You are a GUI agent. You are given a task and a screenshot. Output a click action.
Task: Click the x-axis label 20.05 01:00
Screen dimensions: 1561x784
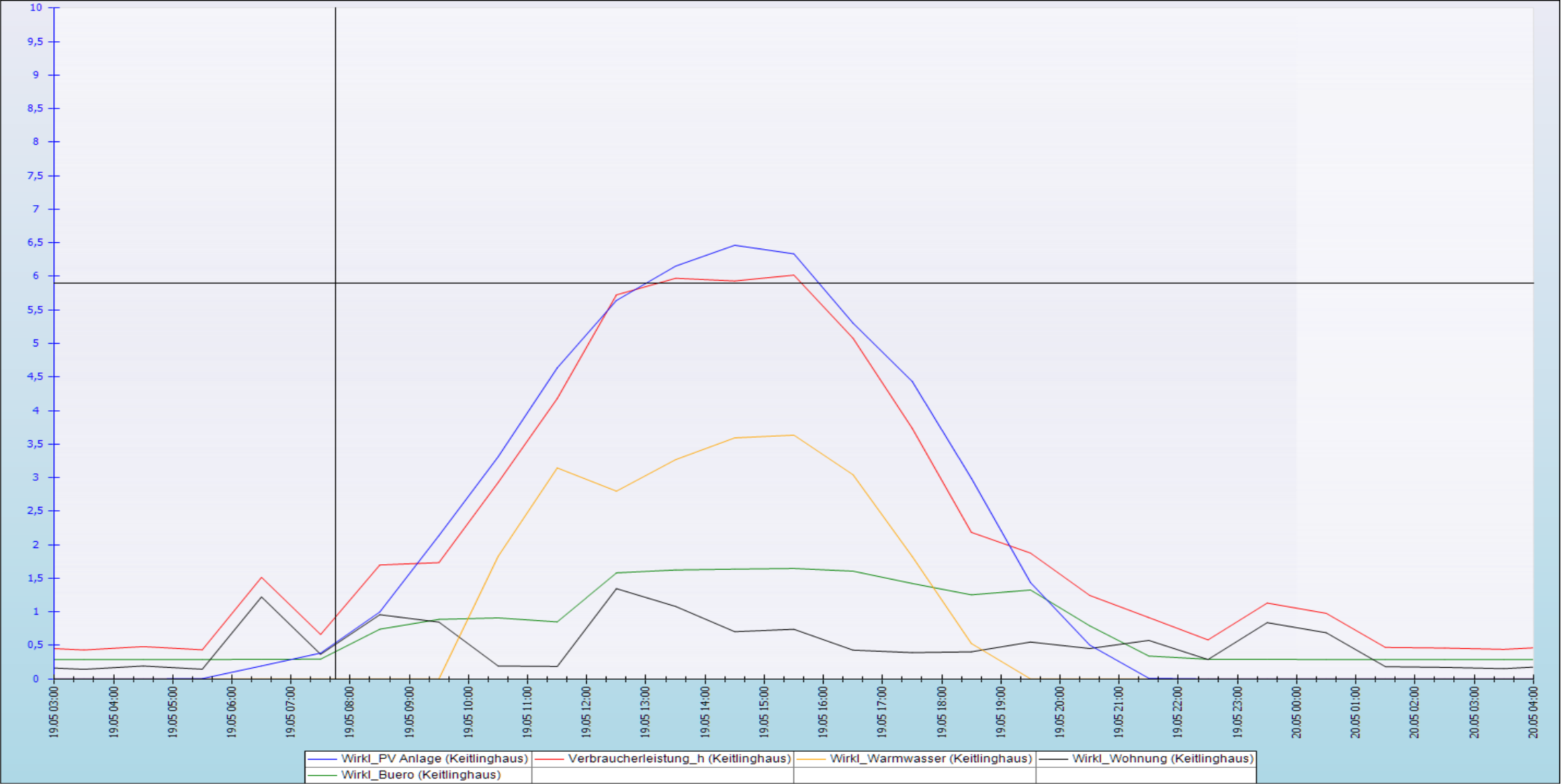point(1356,712)
